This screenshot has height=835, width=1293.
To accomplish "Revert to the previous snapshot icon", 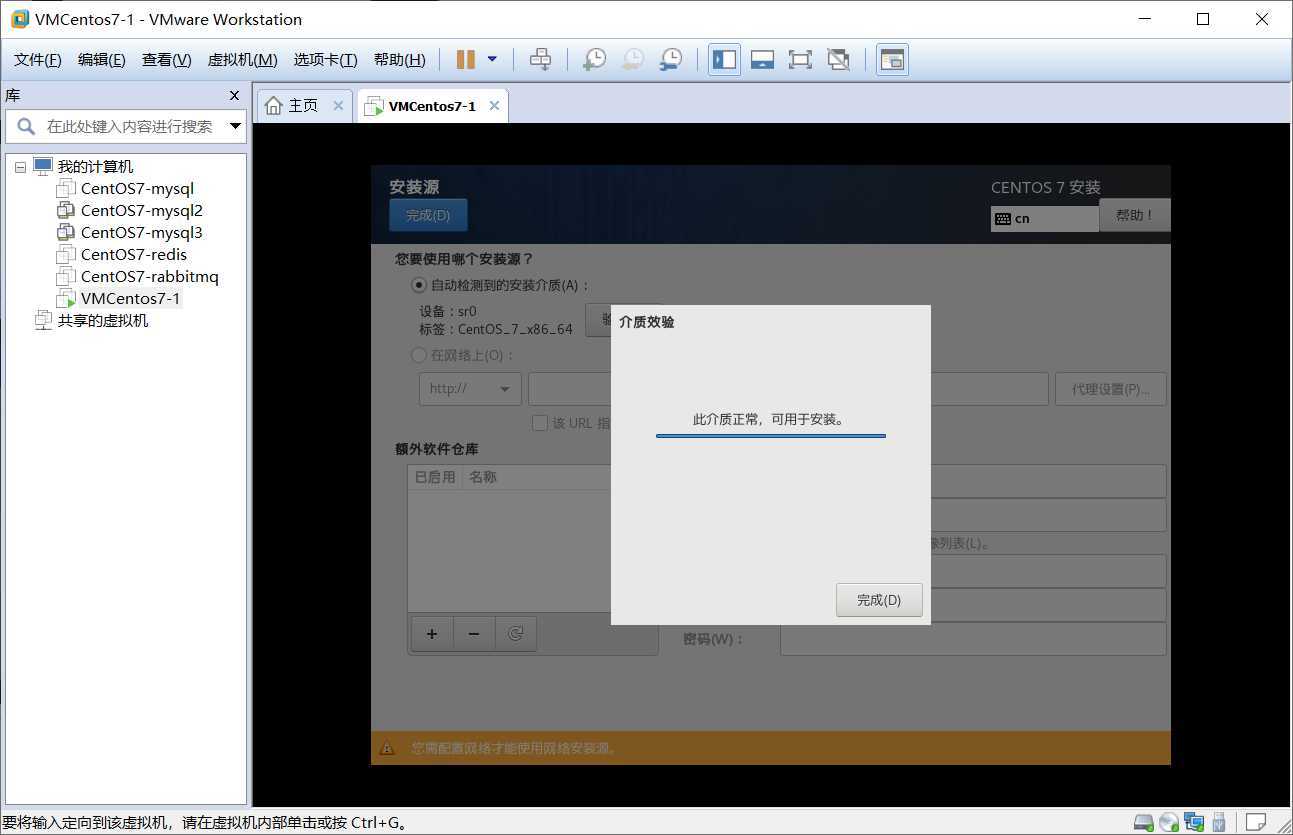I will click(x=632, y=60).
